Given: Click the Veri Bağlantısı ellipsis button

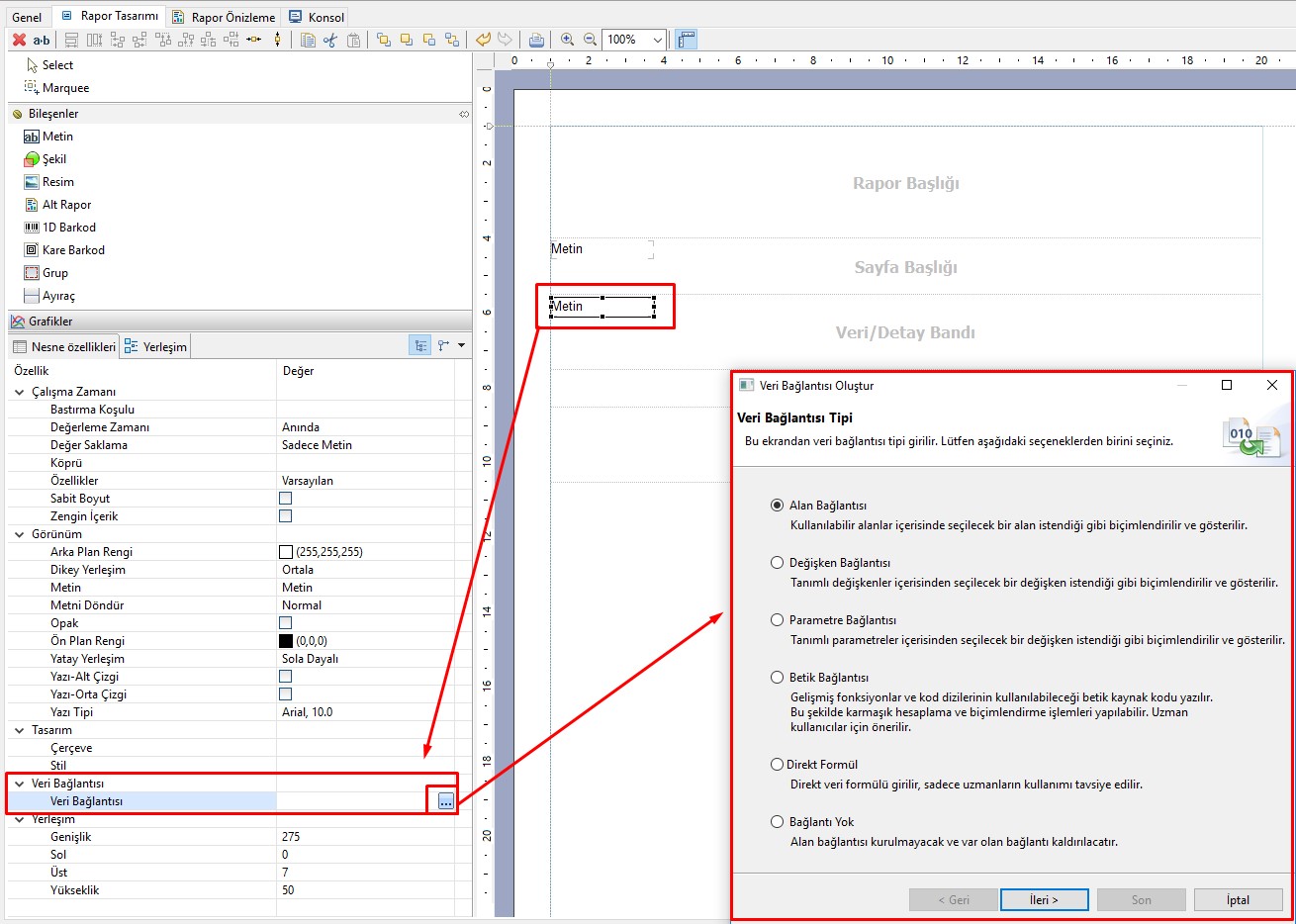Looking at the screenshot, I should pos(446,801).
